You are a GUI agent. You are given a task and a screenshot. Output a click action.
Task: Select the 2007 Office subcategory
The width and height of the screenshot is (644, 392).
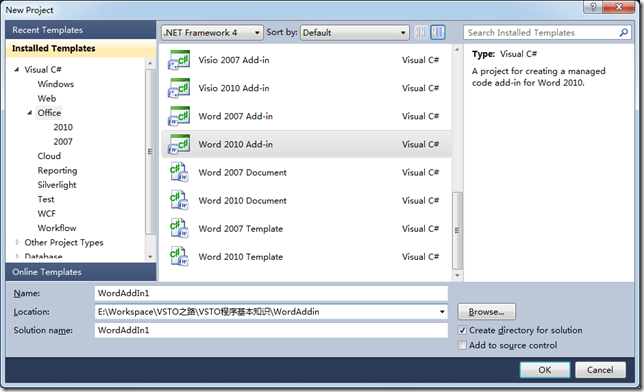(63, 142)
